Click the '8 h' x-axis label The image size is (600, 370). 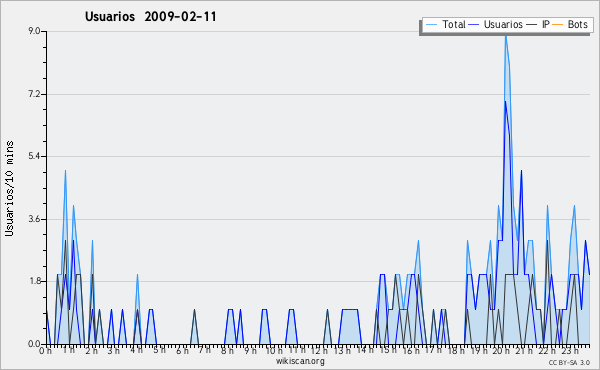(x=227, y=350)
